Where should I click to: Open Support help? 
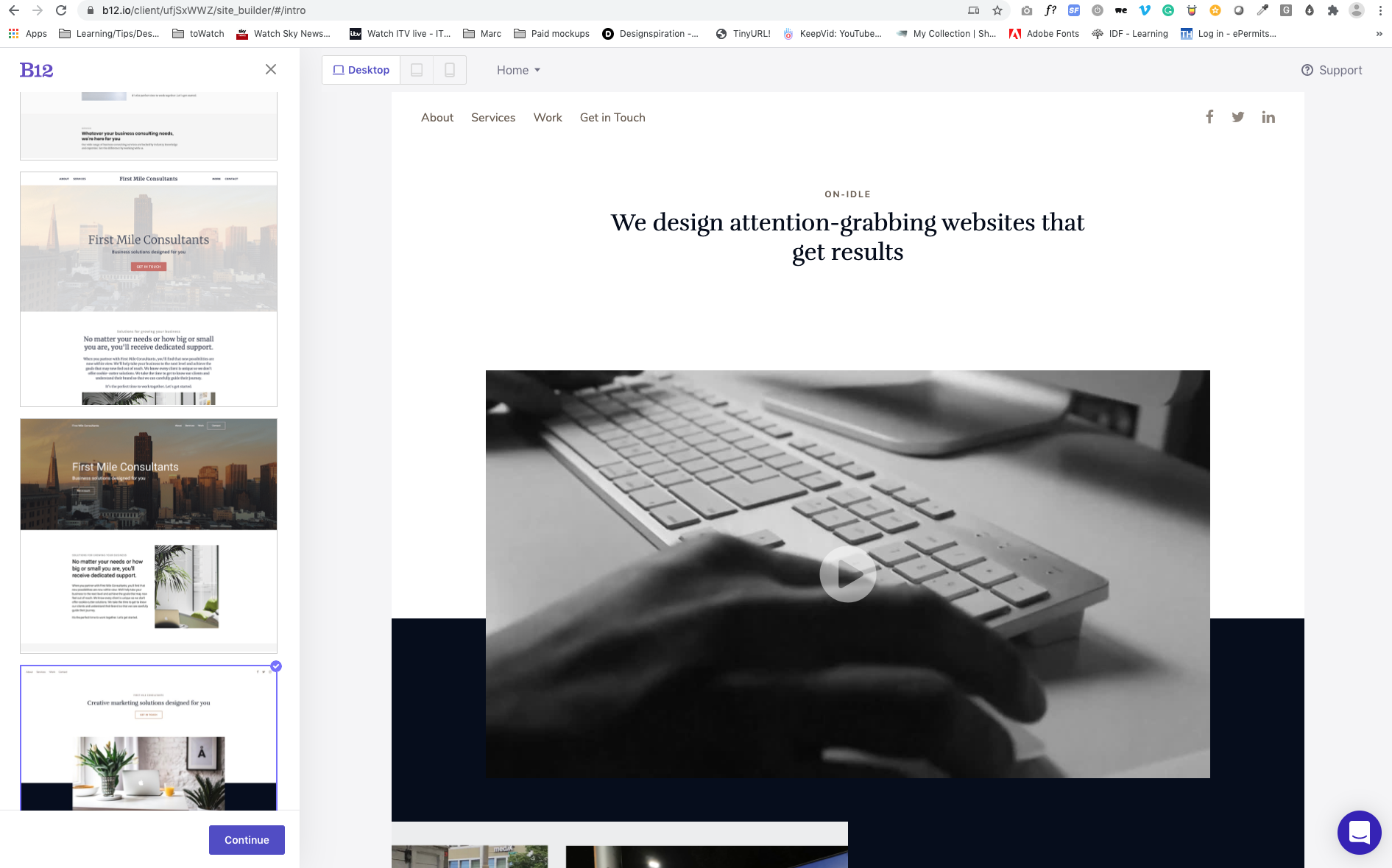coord(1332,70)
